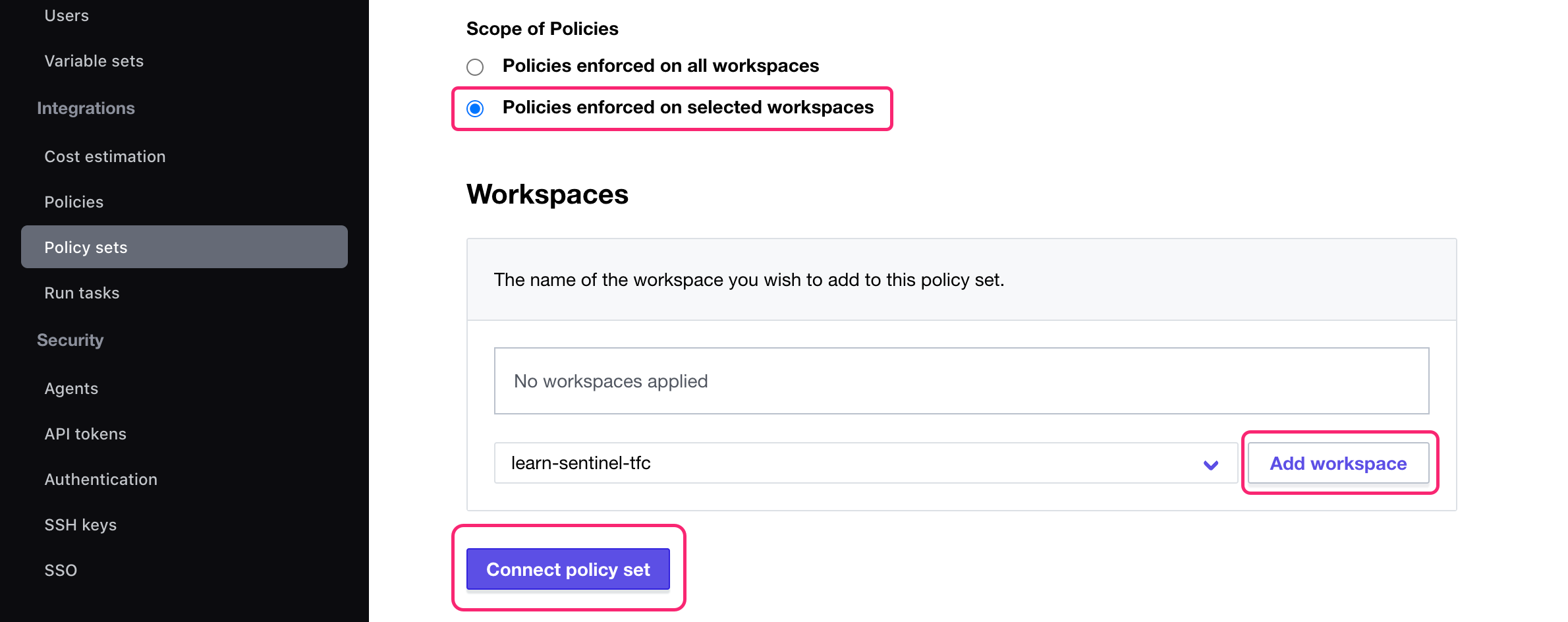The height and width of the screenshot is (622, 1568).
Task: Navigate to Cost estimation settings
Action: point(105,156)
